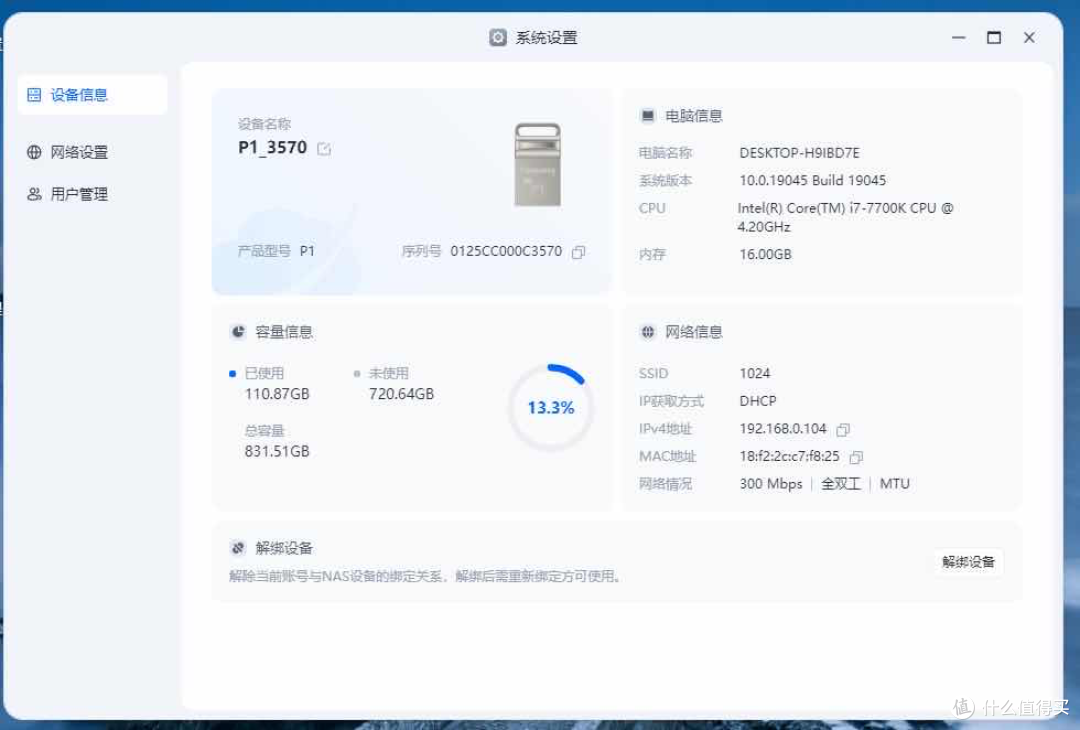This screenshot has width=1080, height=730.
Task: Click the DHCP IP acquisition value
Action: point(758,401)
